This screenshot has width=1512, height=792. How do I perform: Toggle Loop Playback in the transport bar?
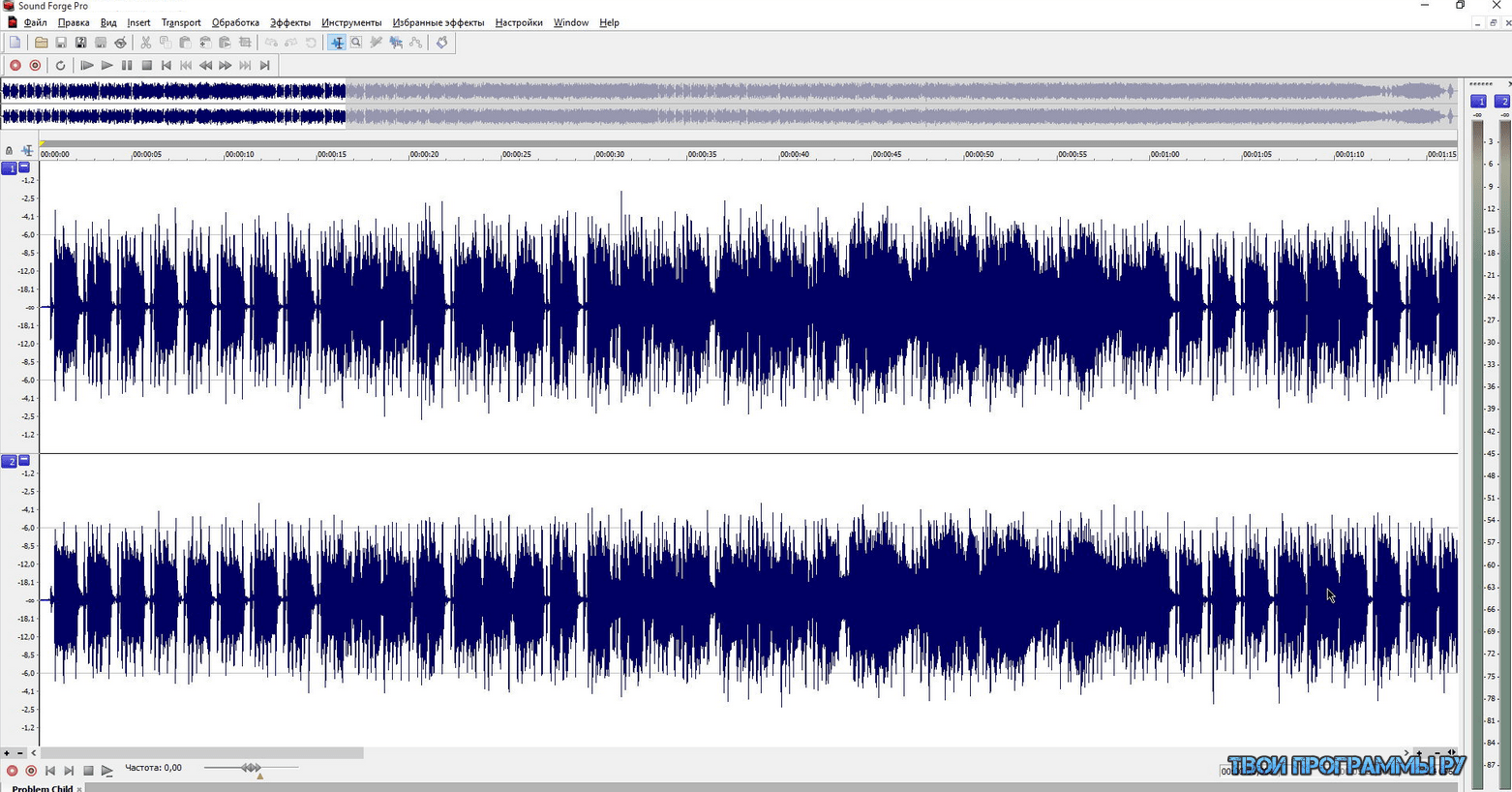pyautogui.click(x=60, y=66)
